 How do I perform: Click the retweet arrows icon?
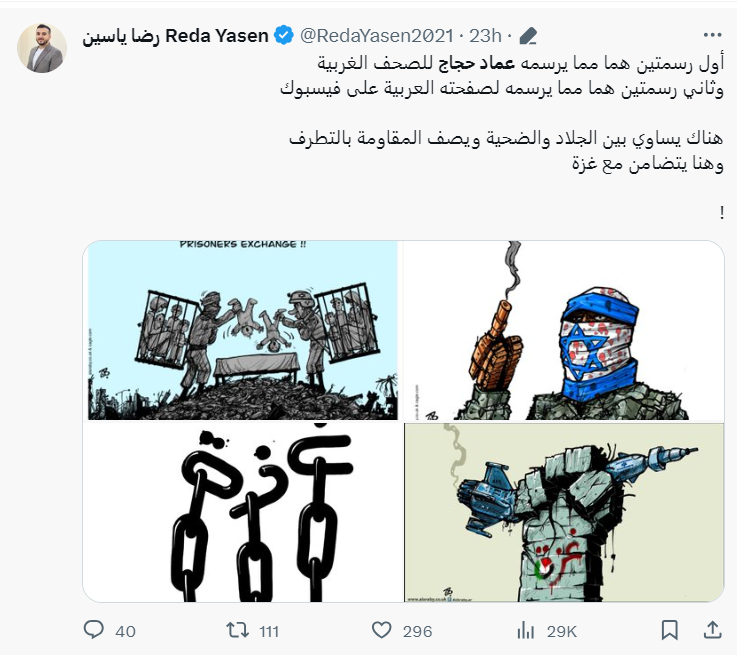pyautogui.click(x=237, y=630)
